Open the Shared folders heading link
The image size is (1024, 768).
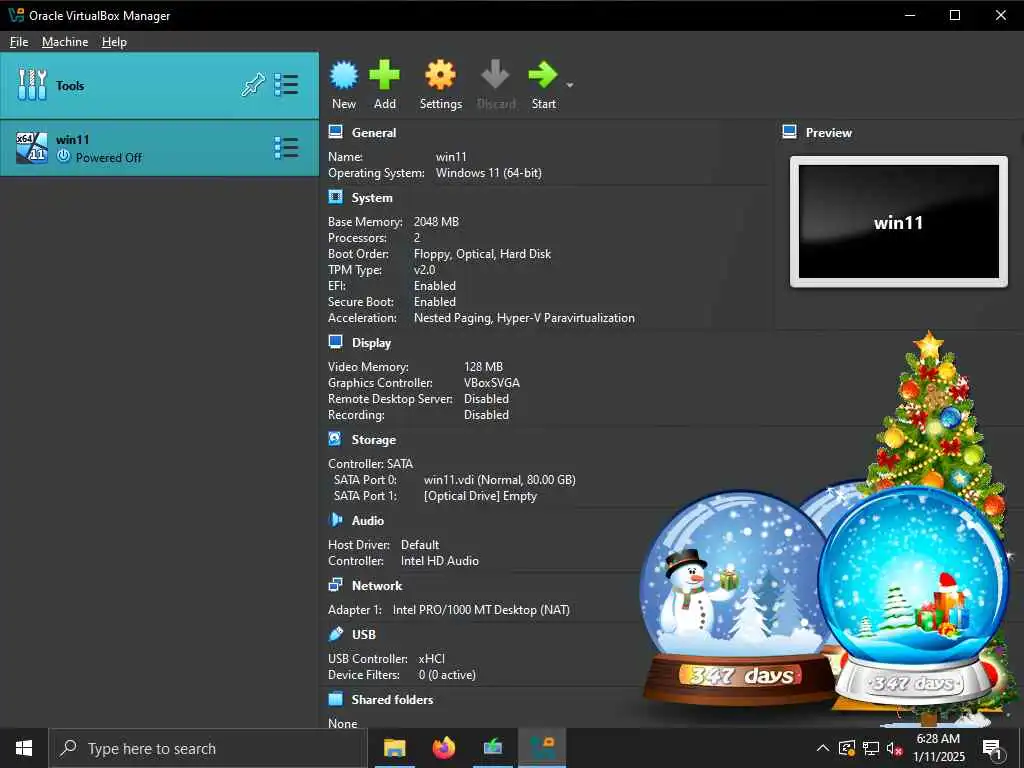pos(392,699)
